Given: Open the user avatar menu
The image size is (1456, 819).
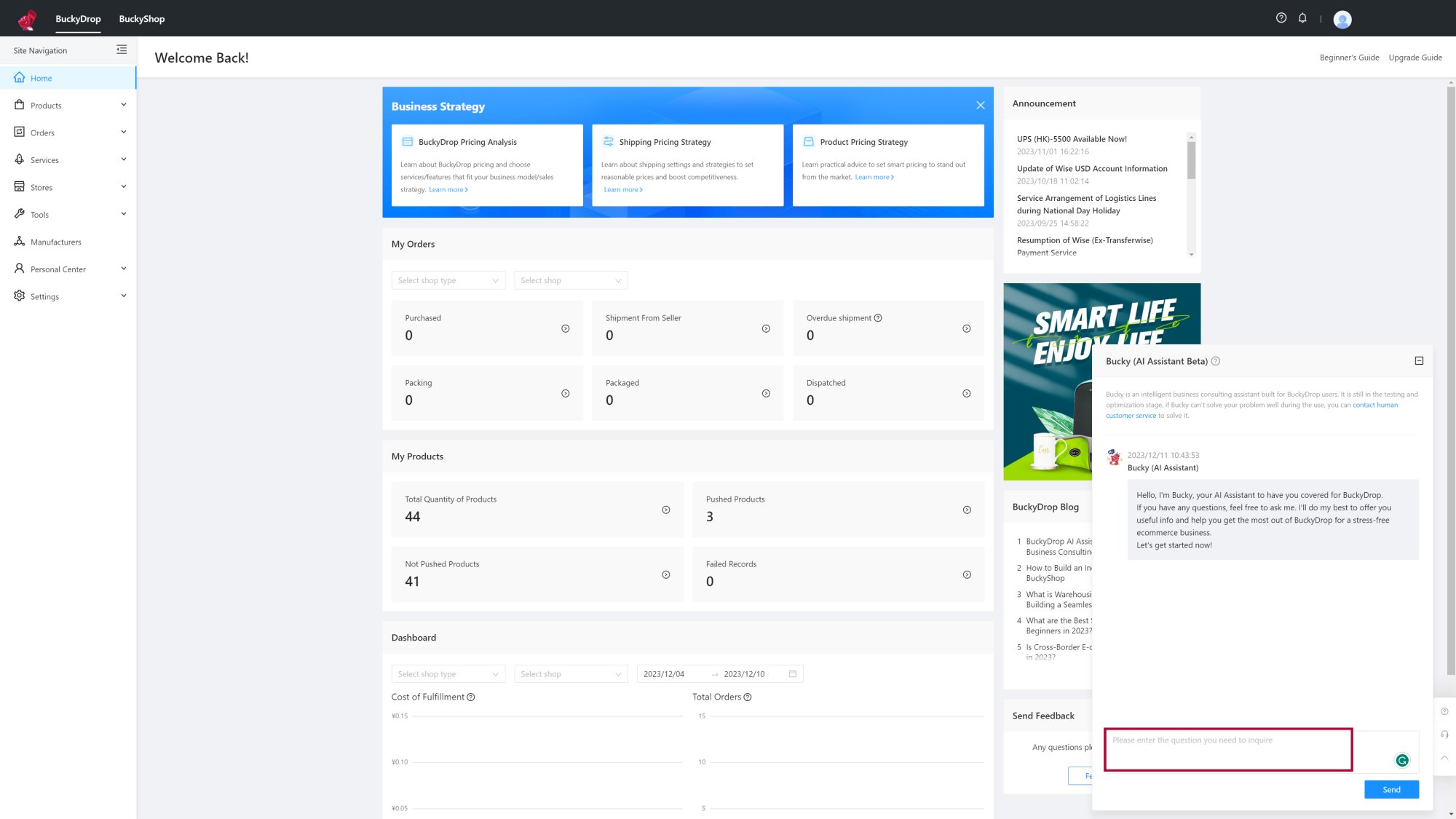Looking at the screenshot, I should [x=1342, y=20].
